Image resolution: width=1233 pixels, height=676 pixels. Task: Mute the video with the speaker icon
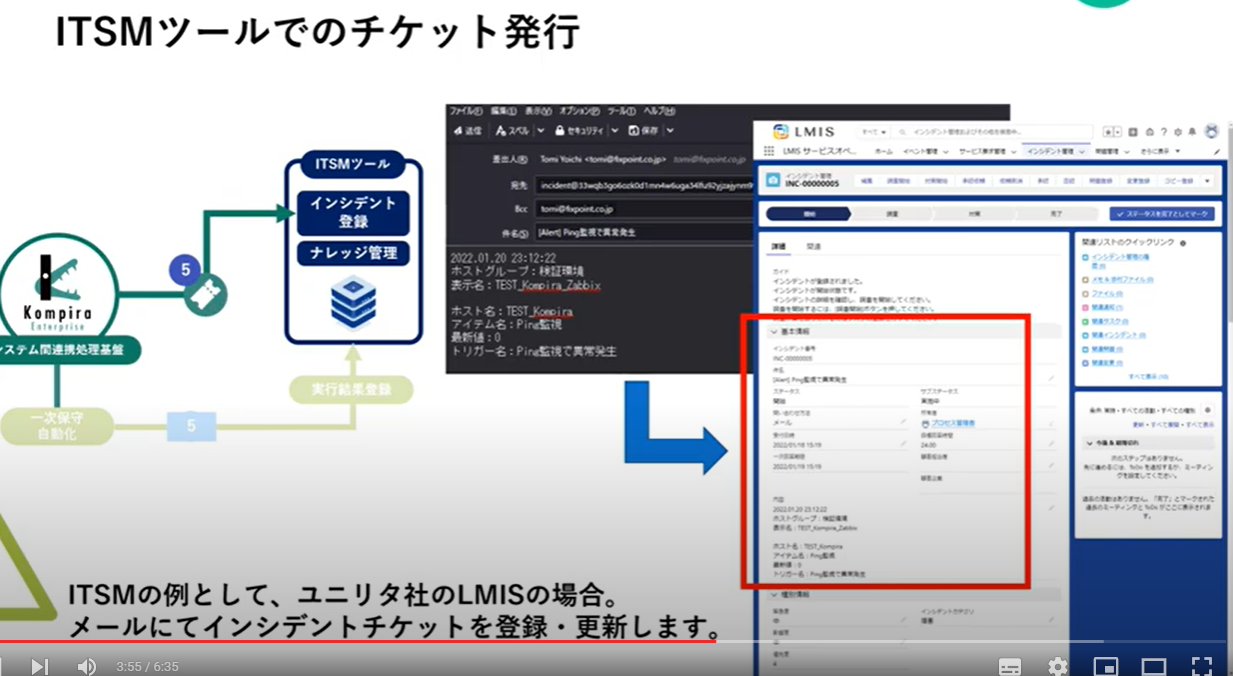pyautogui.click(x=87, y=666)
